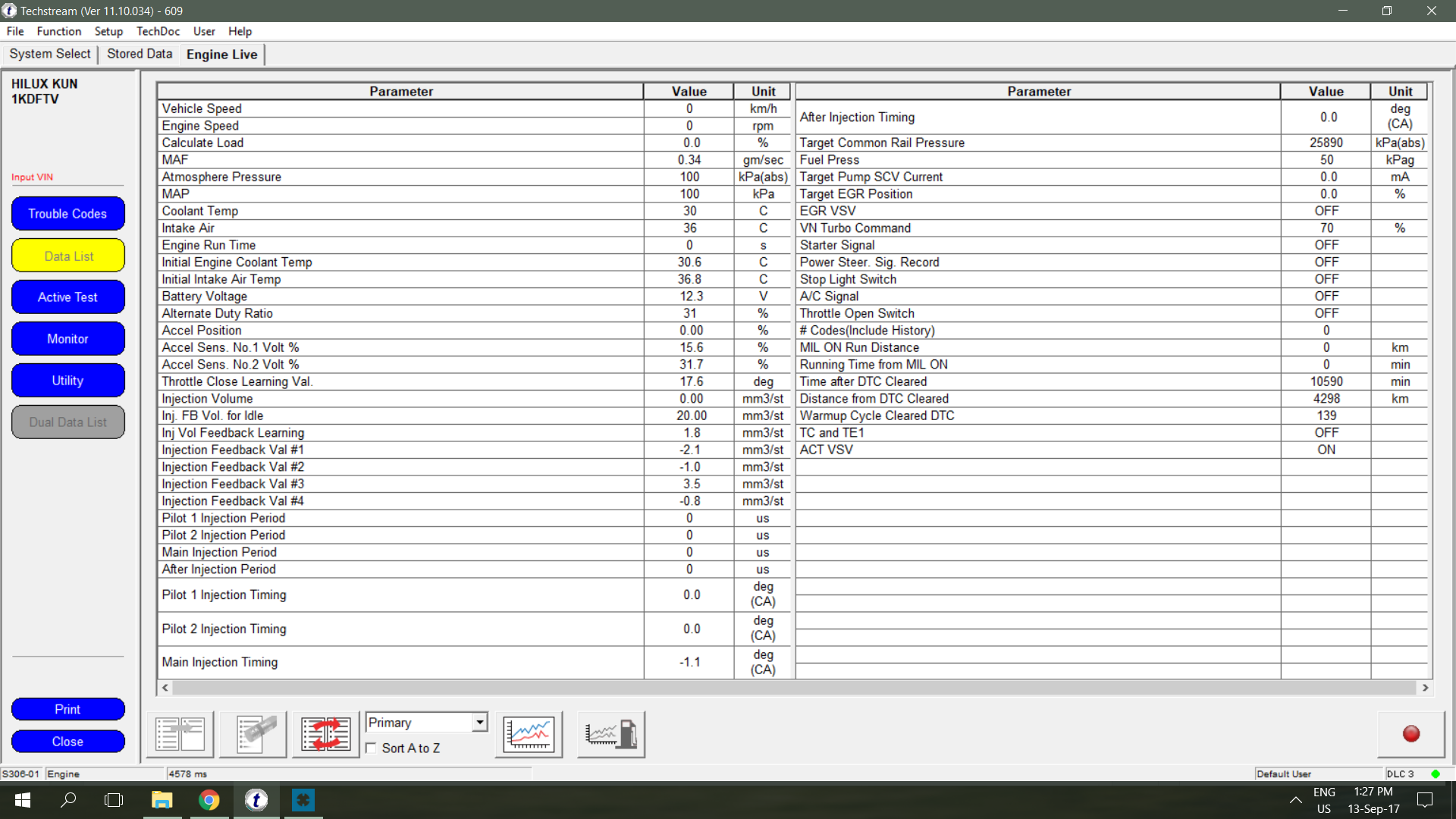Select Accel Sens. No.1 Volt % row
1456x819 pixels.
click(474, 347)
